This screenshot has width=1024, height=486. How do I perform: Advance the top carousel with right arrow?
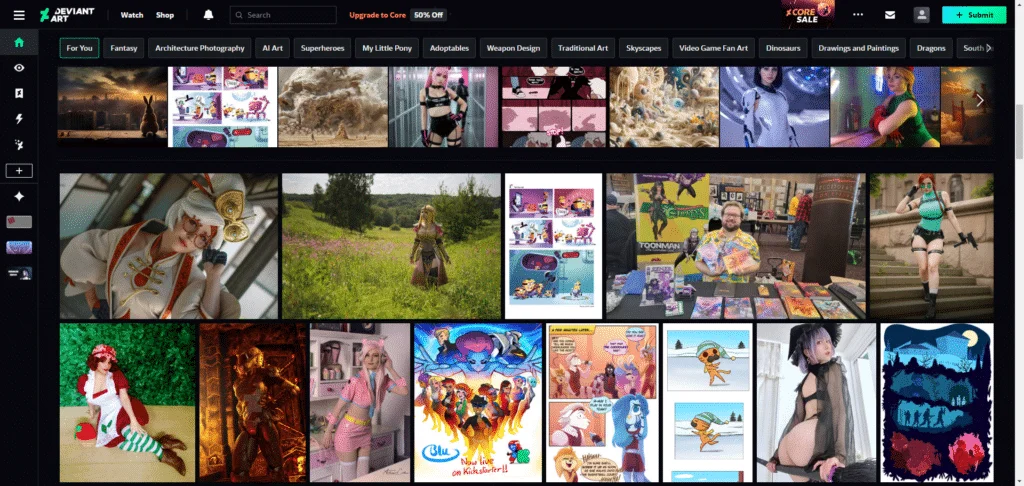click(x=980, y=101)
